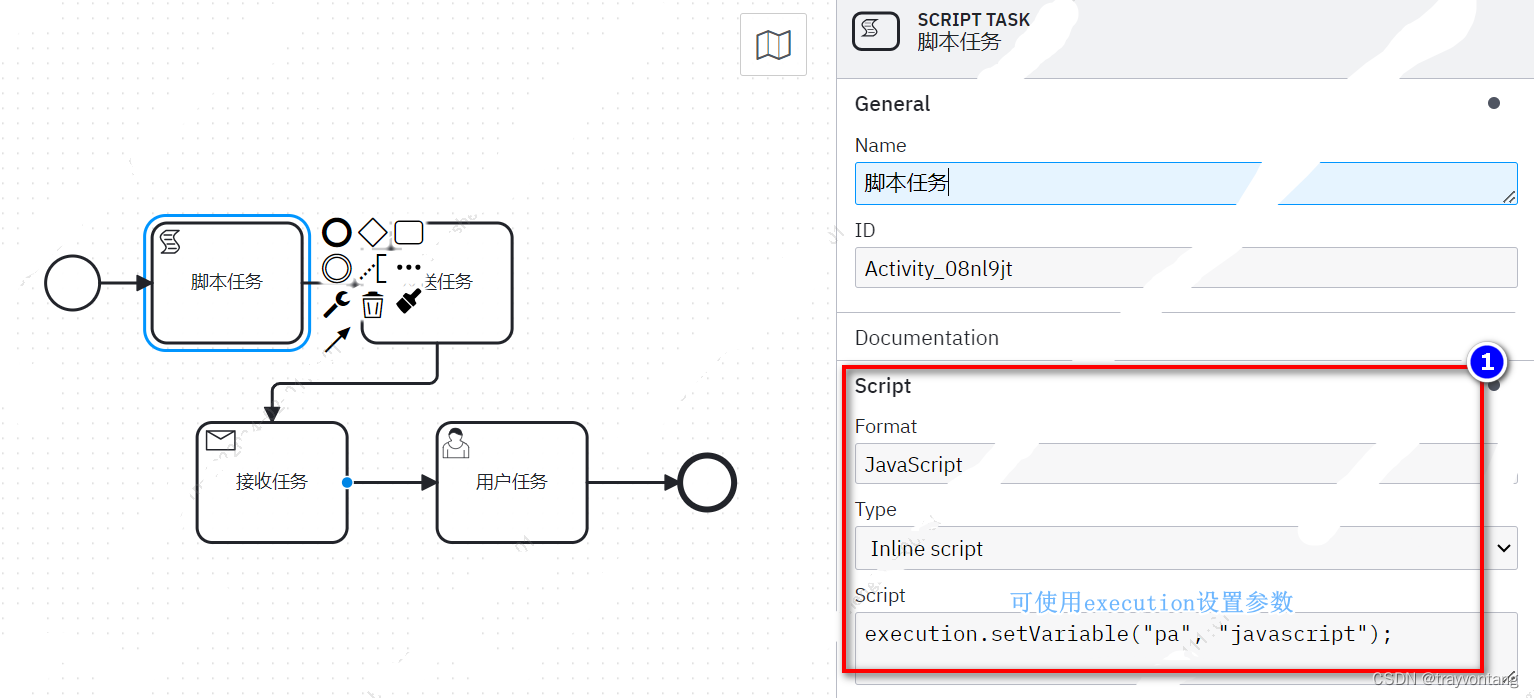Append an end event to the script task

point(336,232)
